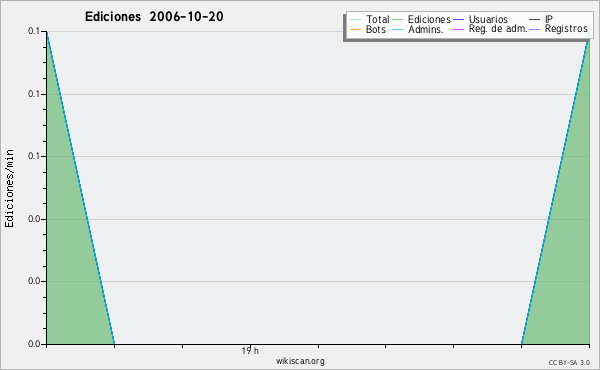
Task: Click the Ediciones/min axis label
Action: 9,188
